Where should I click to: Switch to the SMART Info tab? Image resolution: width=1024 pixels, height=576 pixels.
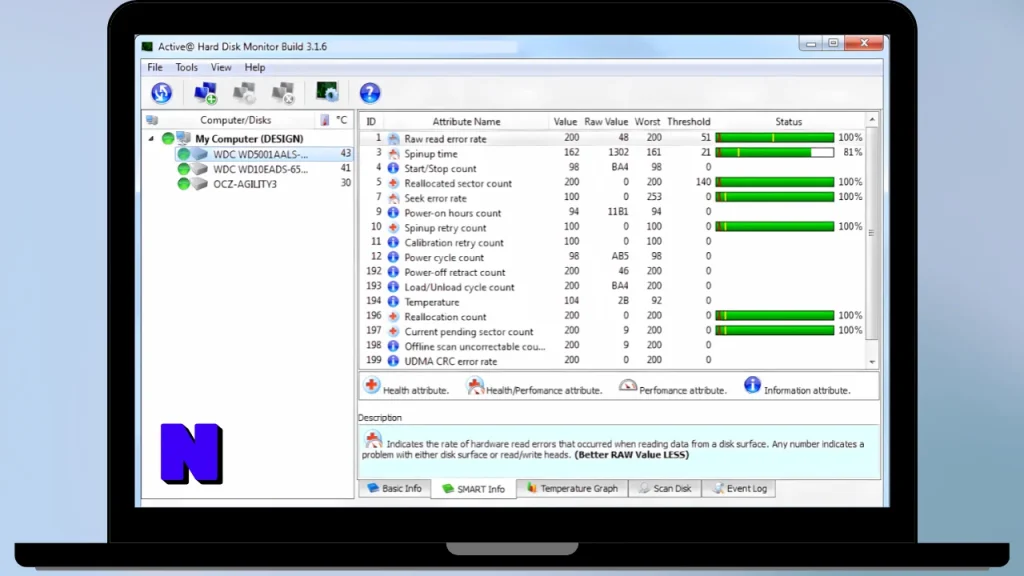[x=473, y=489]
